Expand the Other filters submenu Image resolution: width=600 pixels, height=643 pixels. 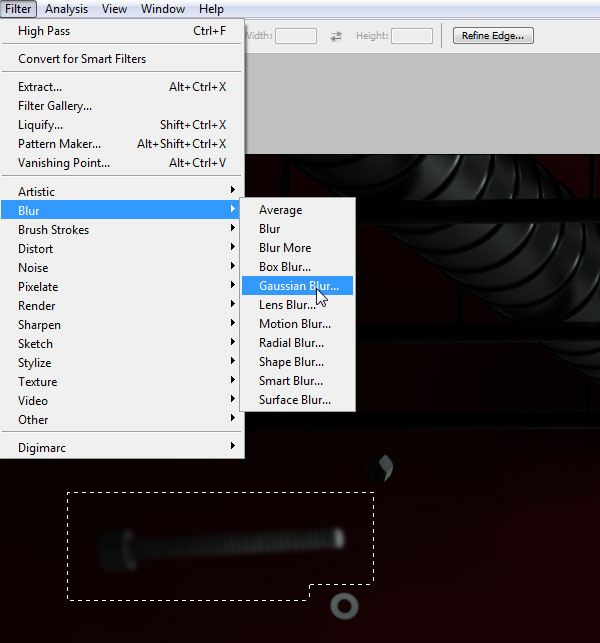point(122,420)
